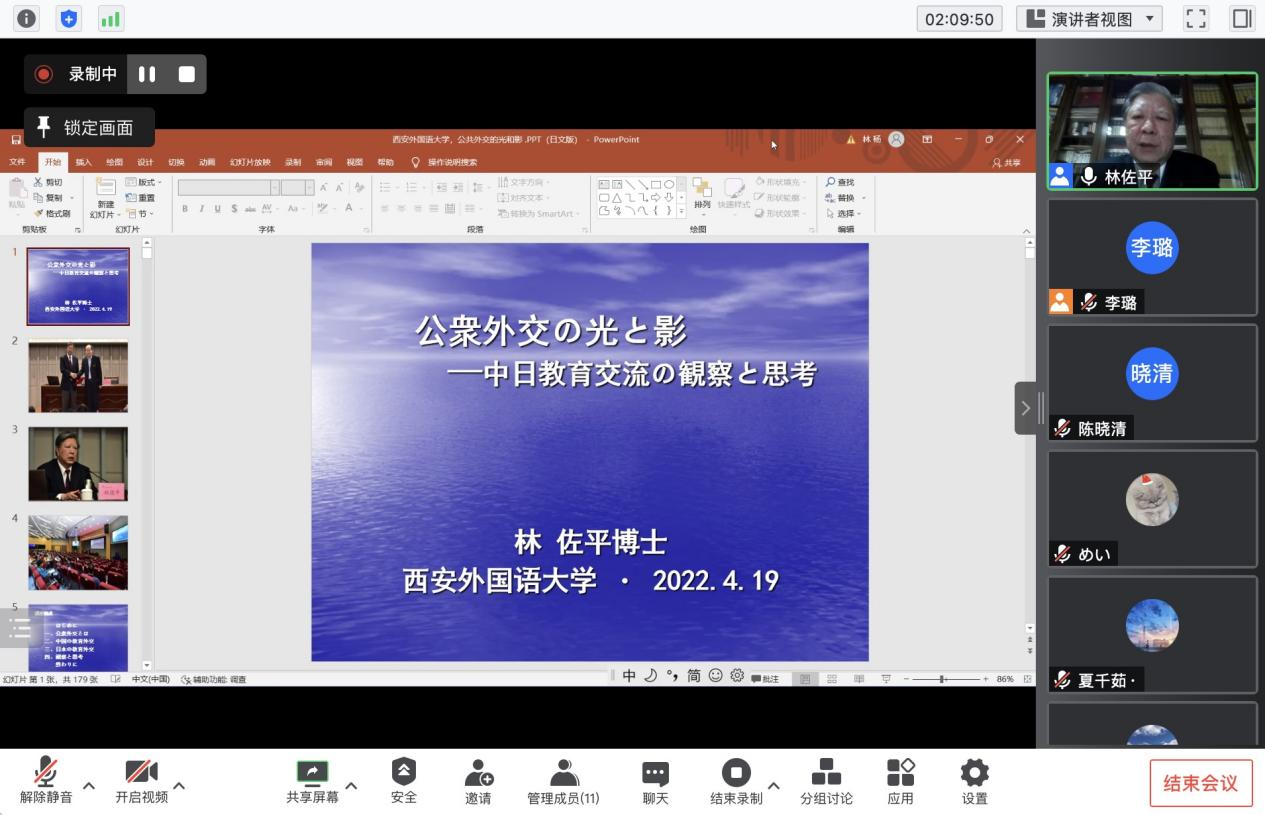Image resolution: width=1265 pixels, height=815 pixels.
Task: Click End Meeting (结束会议) button
Action: click(1200, 783)
